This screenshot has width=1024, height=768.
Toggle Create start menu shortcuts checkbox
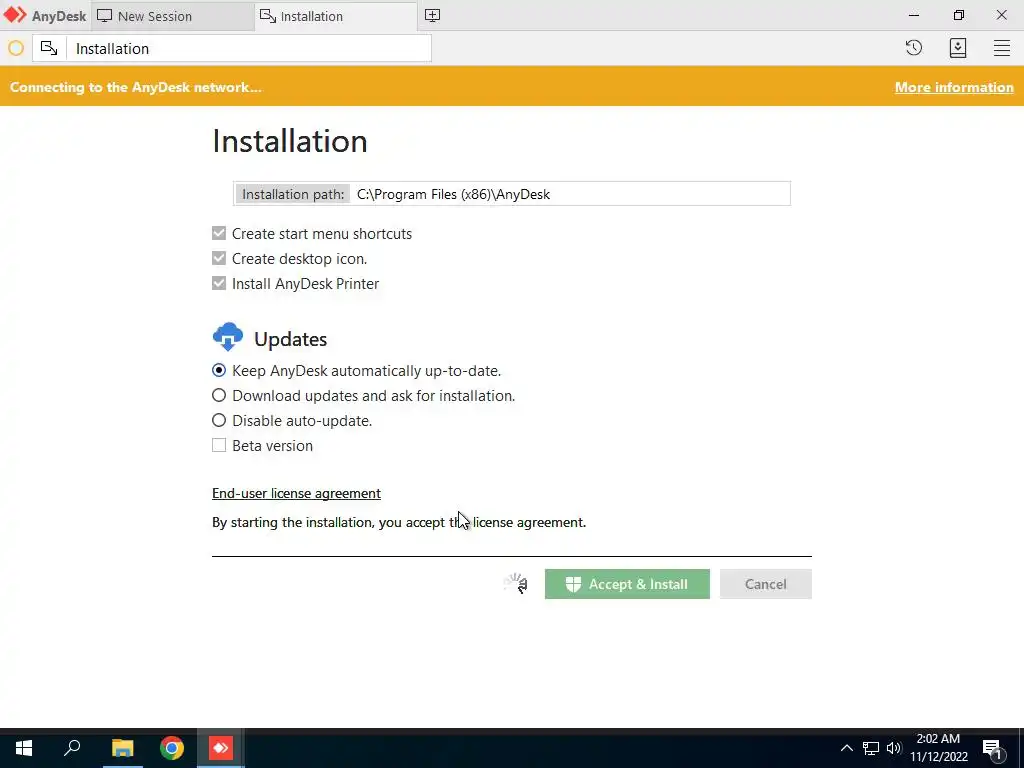tap(219, 233)
